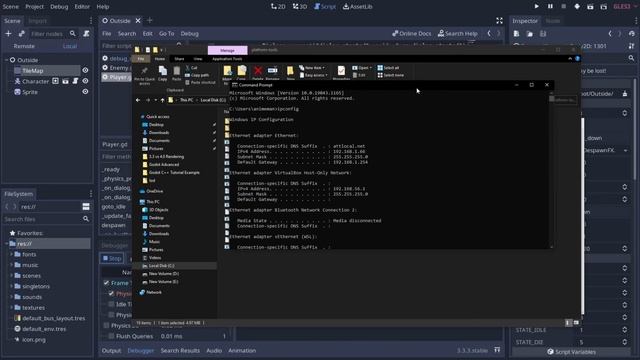The width and height of the screenshot is (640, 360).
Task: Pause the running Godot scene
Action: pyautogui.click(x=550, y=7)
